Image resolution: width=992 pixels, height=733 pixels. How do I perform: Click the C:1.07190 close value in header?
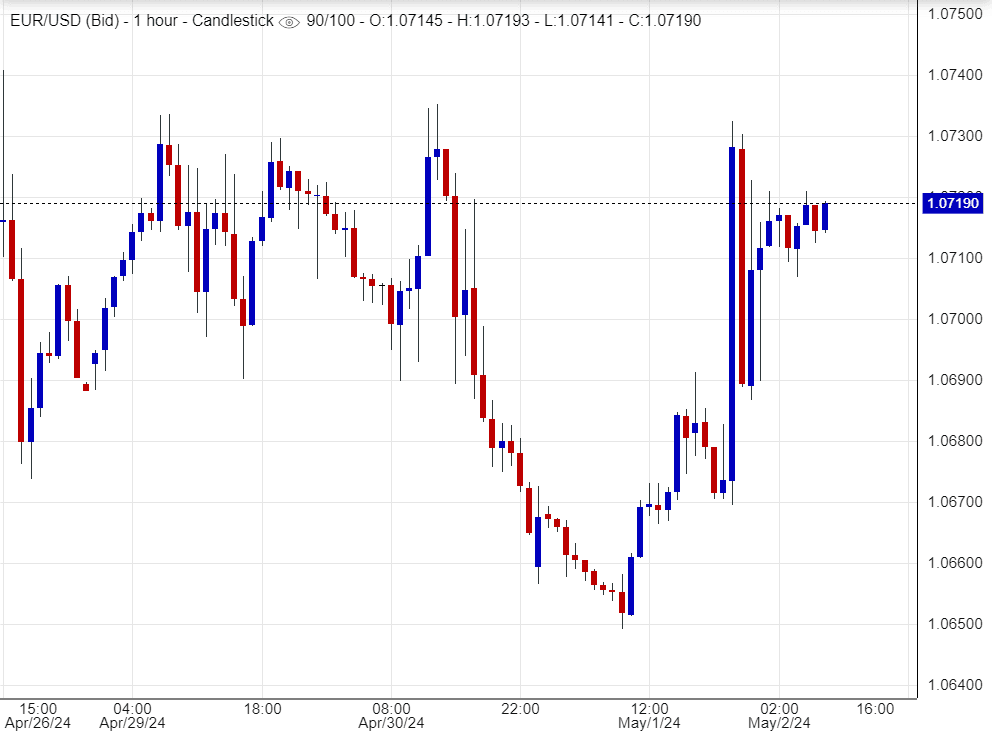point(661,21)
